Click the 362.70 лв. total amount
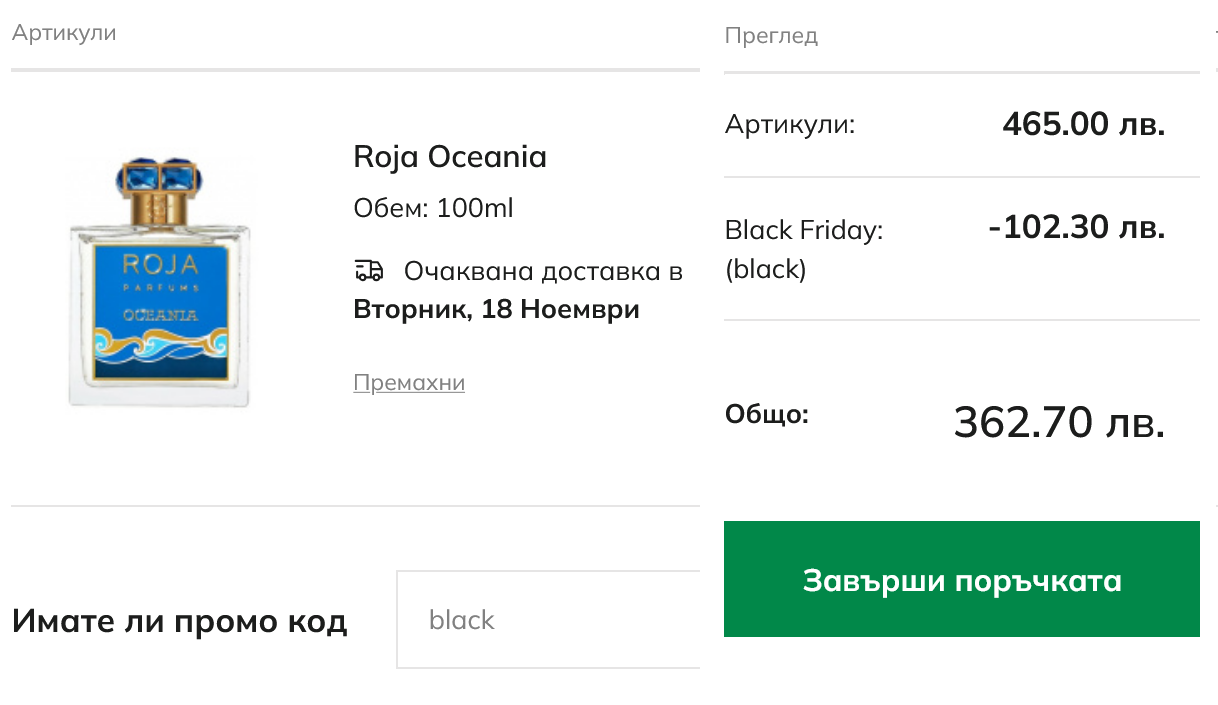1218x705 pixels. point(1059,422)
